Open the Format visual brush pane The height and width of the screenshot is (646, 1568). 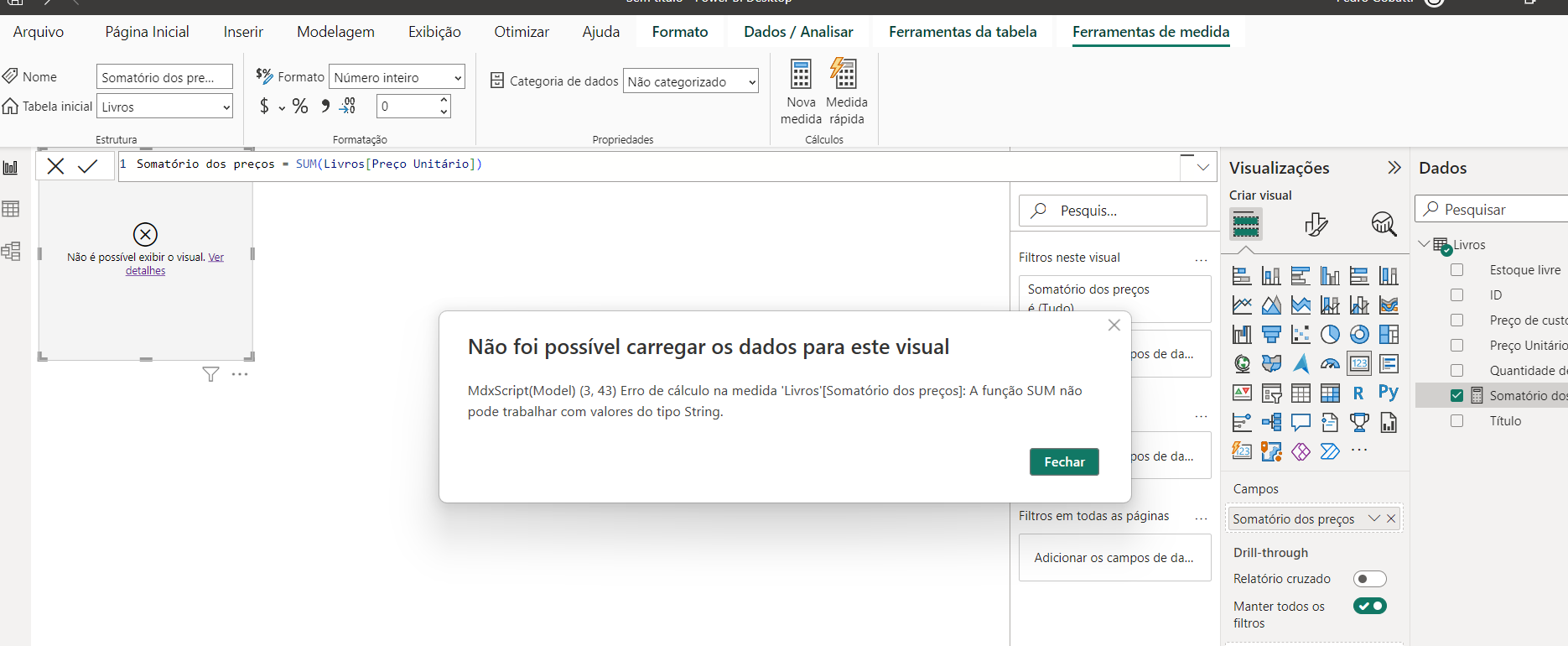tap(1316, 224)
